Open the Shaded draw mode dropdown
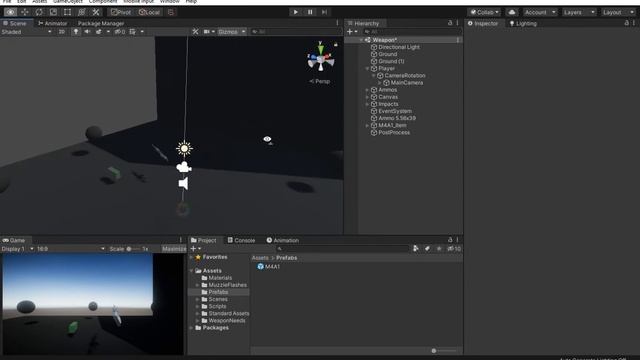 point(27,31)
